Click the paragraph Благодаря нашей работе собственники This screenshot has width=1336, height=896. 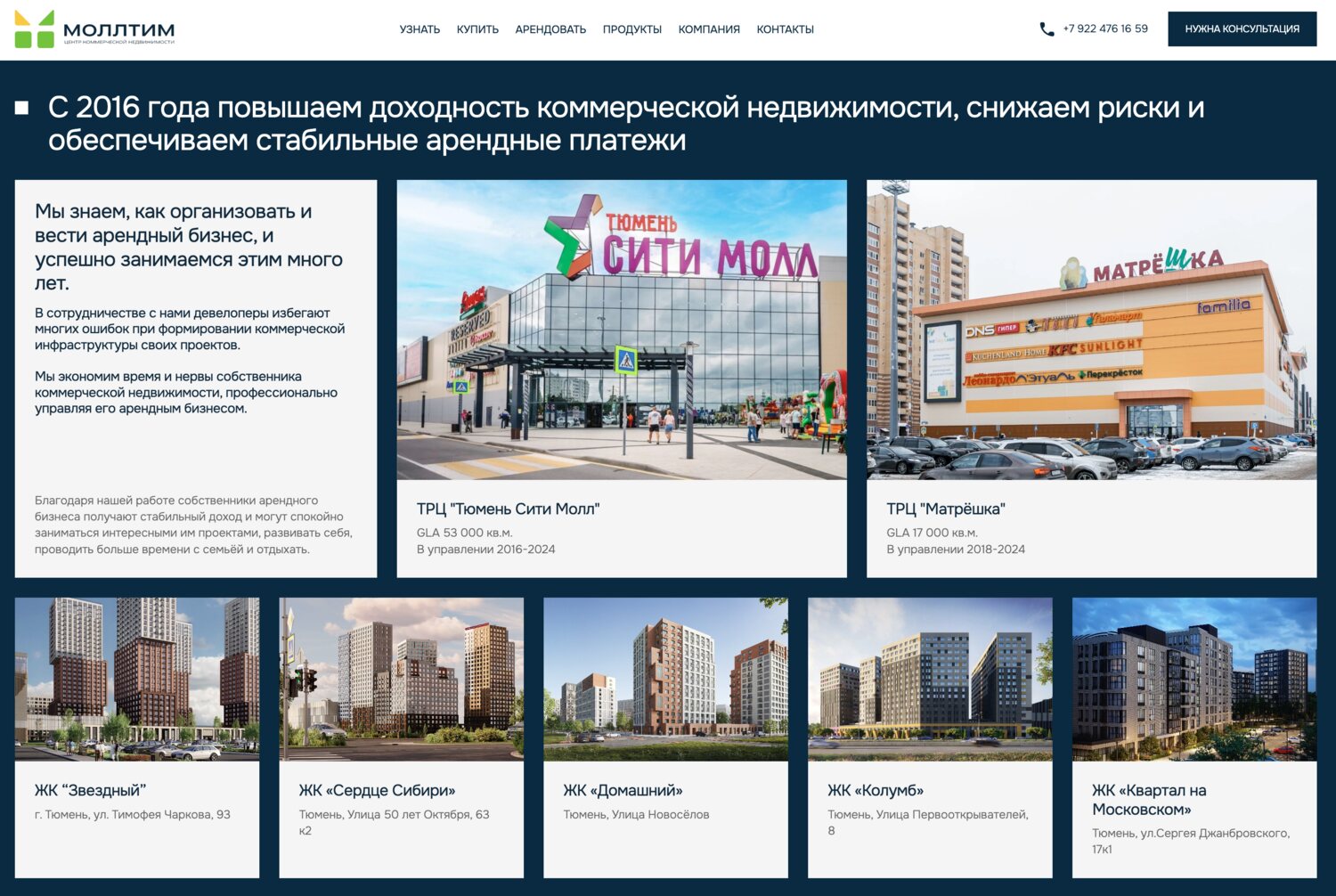point(193,525)
